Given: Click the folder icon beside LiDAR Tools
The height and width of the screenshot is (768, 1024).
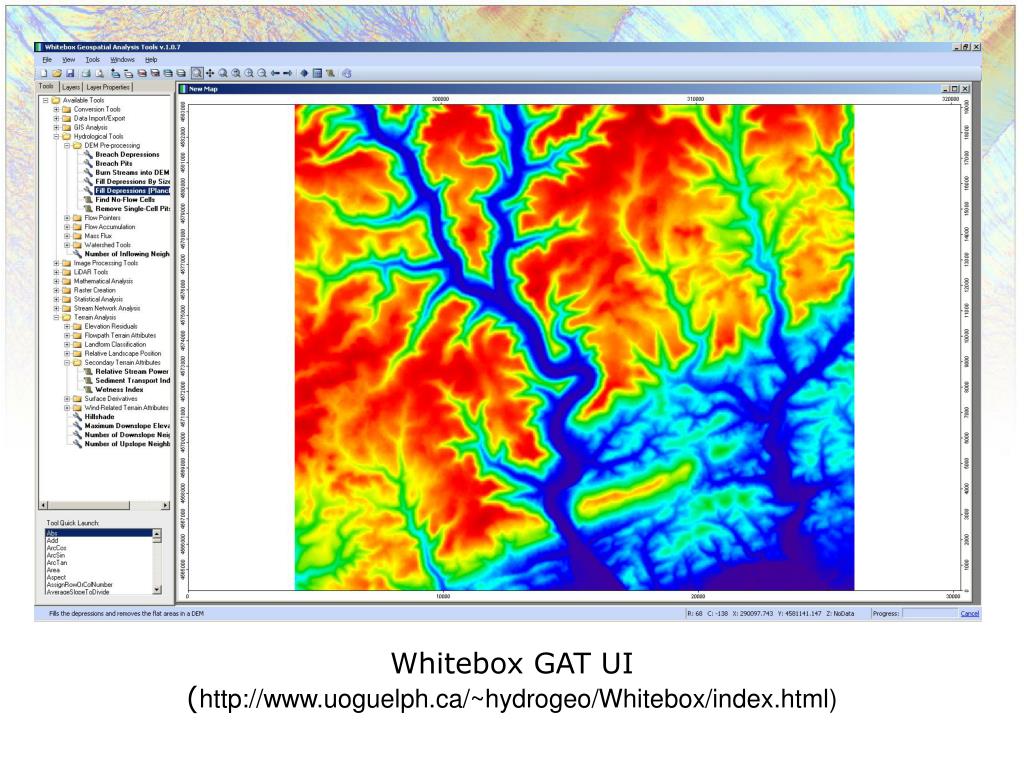Looking at the screenshot, I should (66, 272).
